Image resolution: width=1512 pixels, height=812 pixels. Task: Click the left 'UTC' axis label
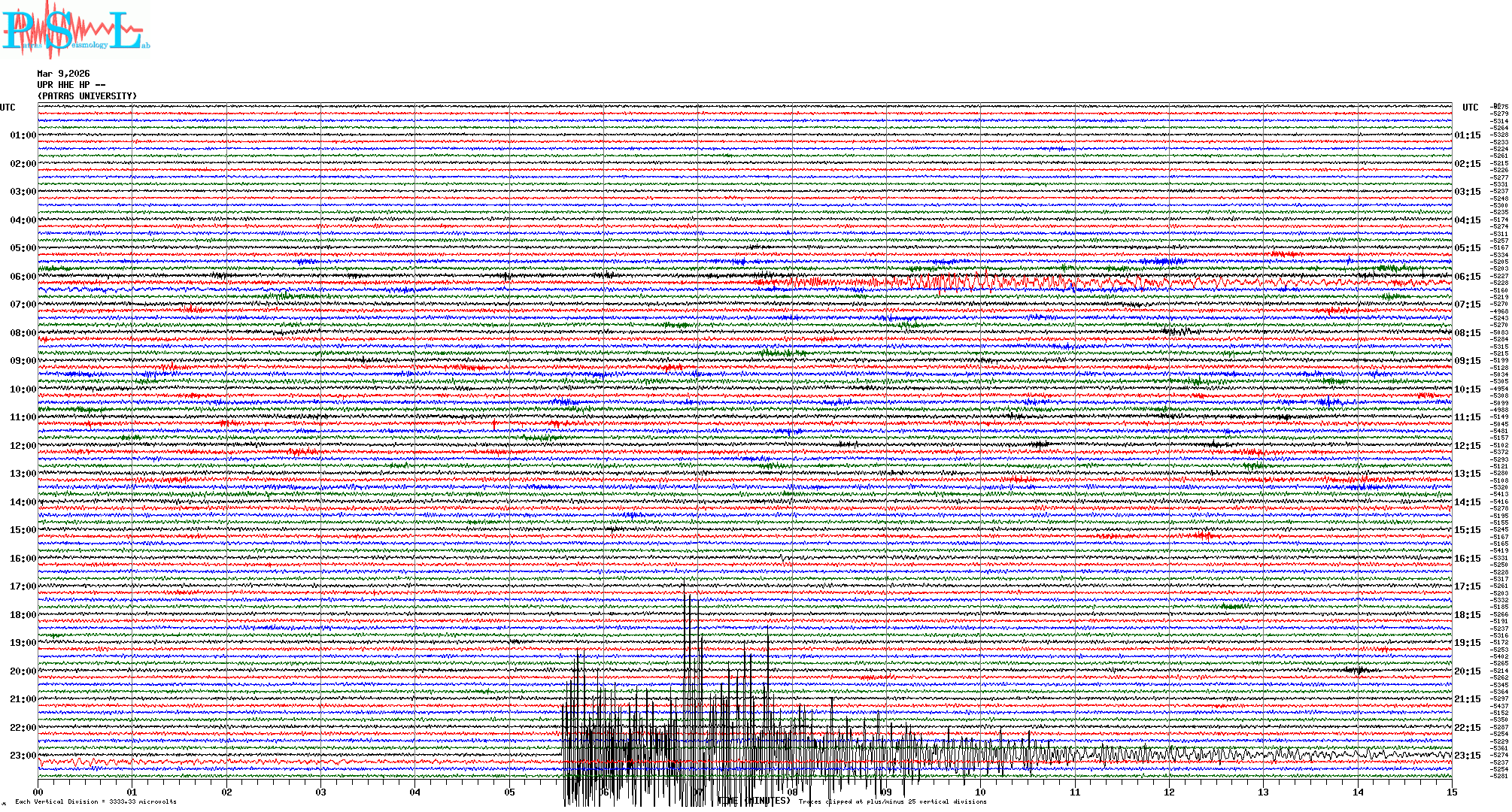pos(8,108)
